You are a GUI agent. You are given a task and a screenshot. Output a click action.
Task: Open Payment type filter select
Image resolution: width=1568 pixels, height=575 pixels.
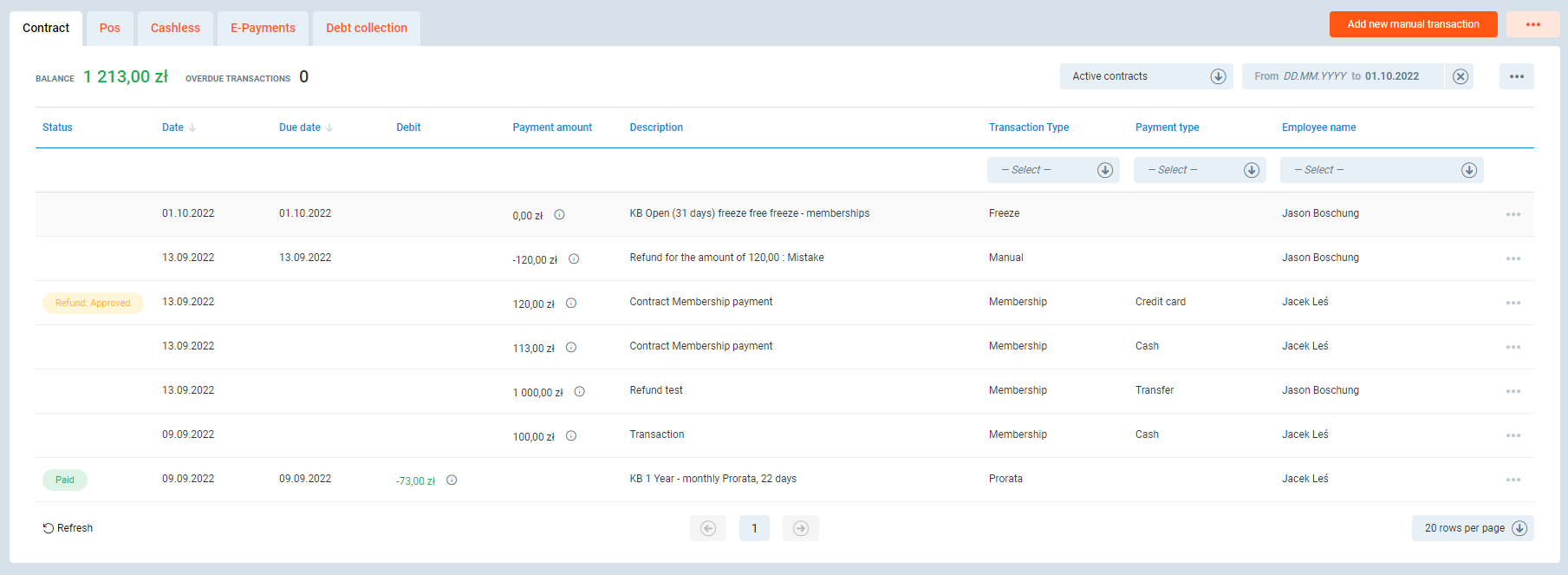click(x=1200, y=170)
